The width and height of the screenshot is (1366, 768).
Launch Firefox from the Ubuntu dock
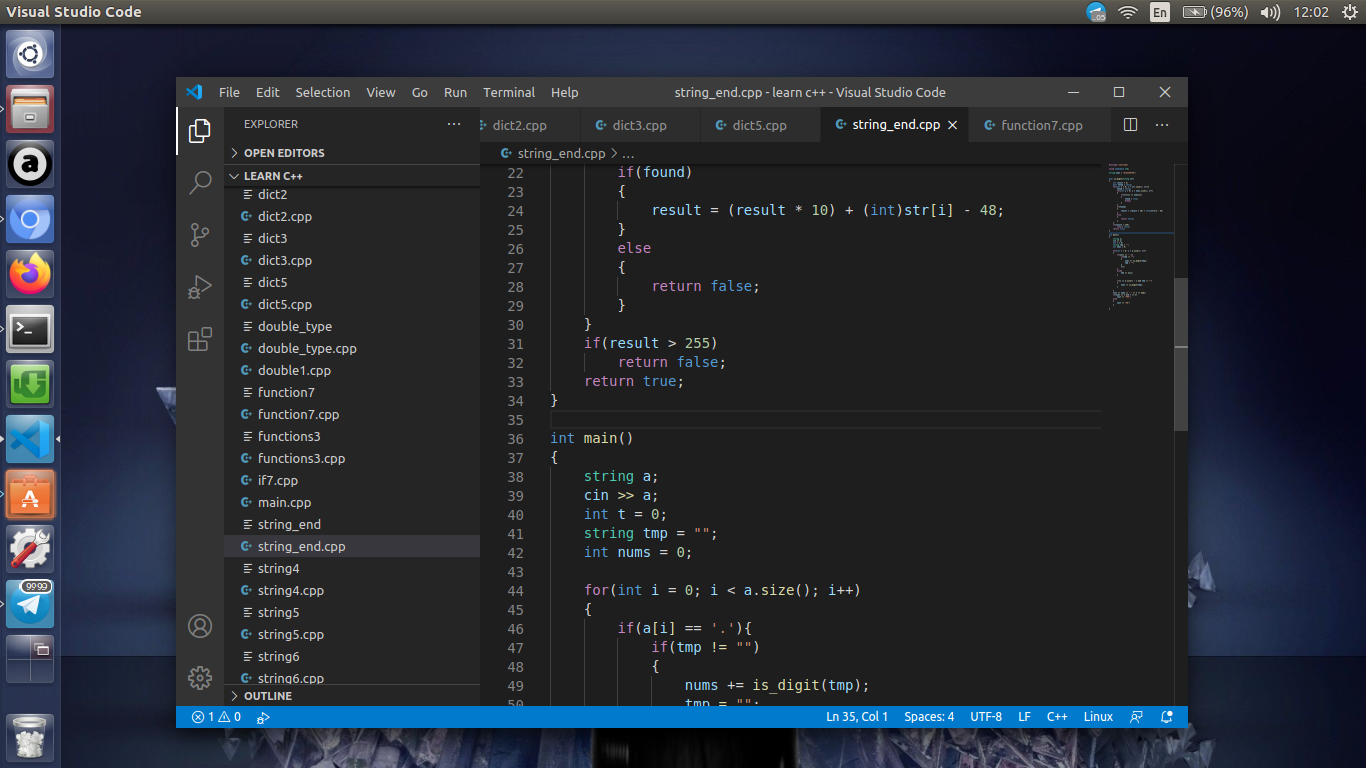click(x=30, y=273)
